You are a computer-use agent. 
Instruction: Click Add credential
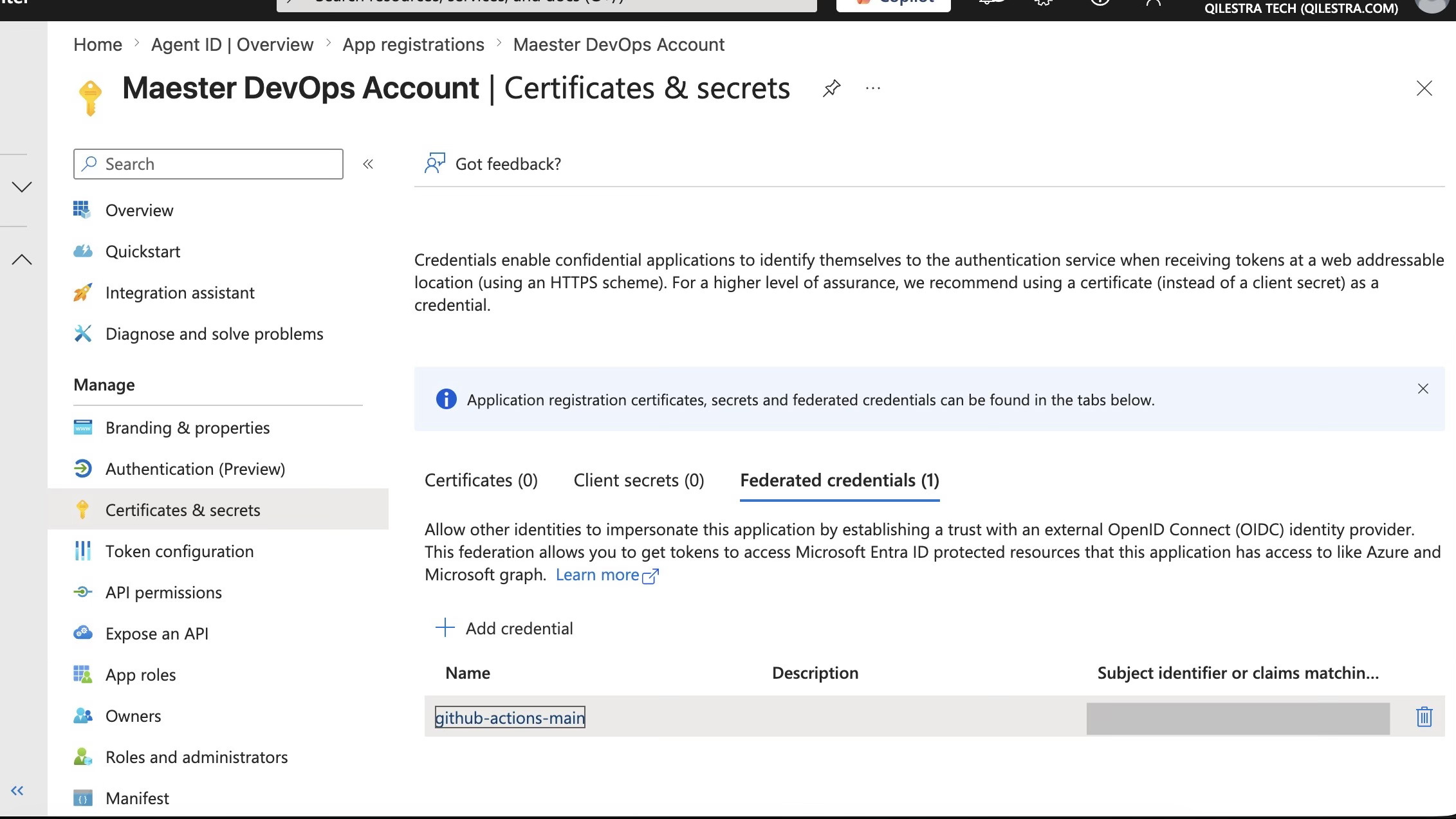point(504,628)
